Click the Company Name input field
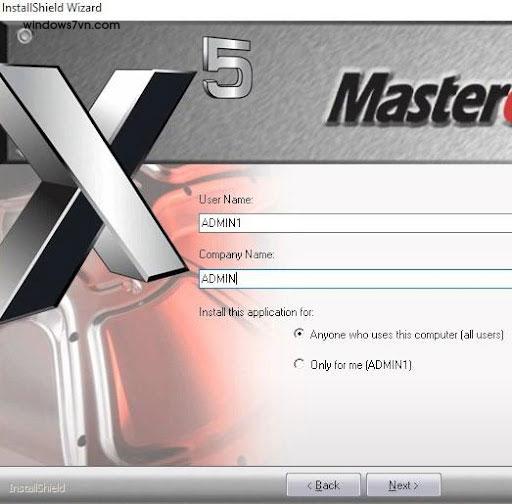 [355, 279]
